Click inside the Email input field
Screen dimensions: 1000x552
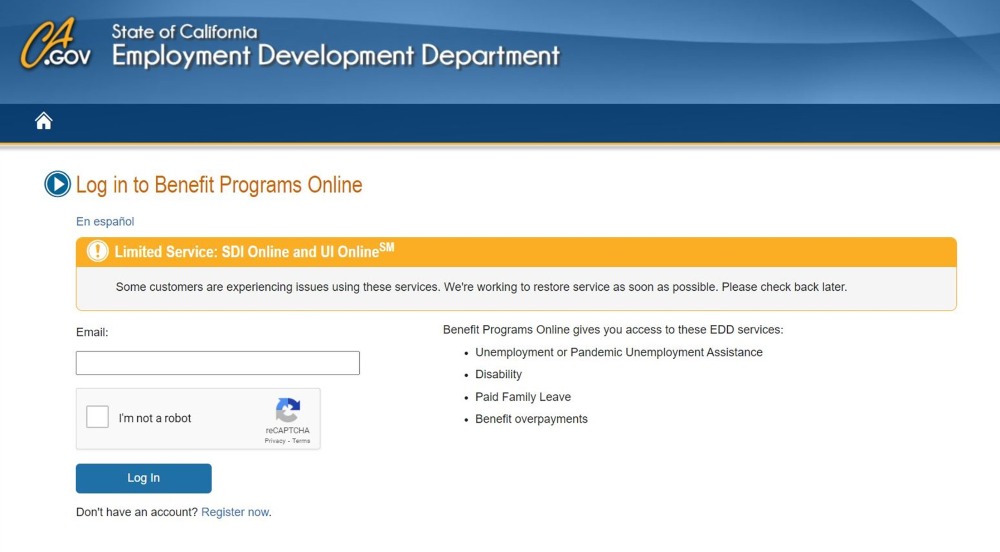coord(217,363)
